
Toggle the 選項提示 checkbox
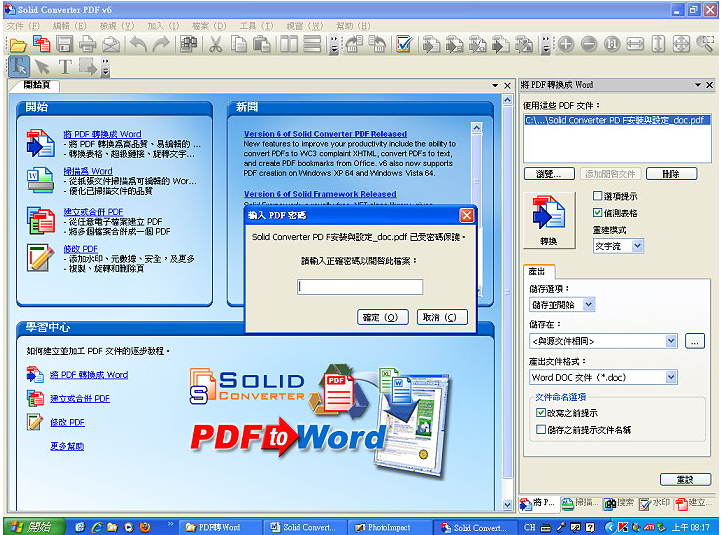tap(597, 196)
